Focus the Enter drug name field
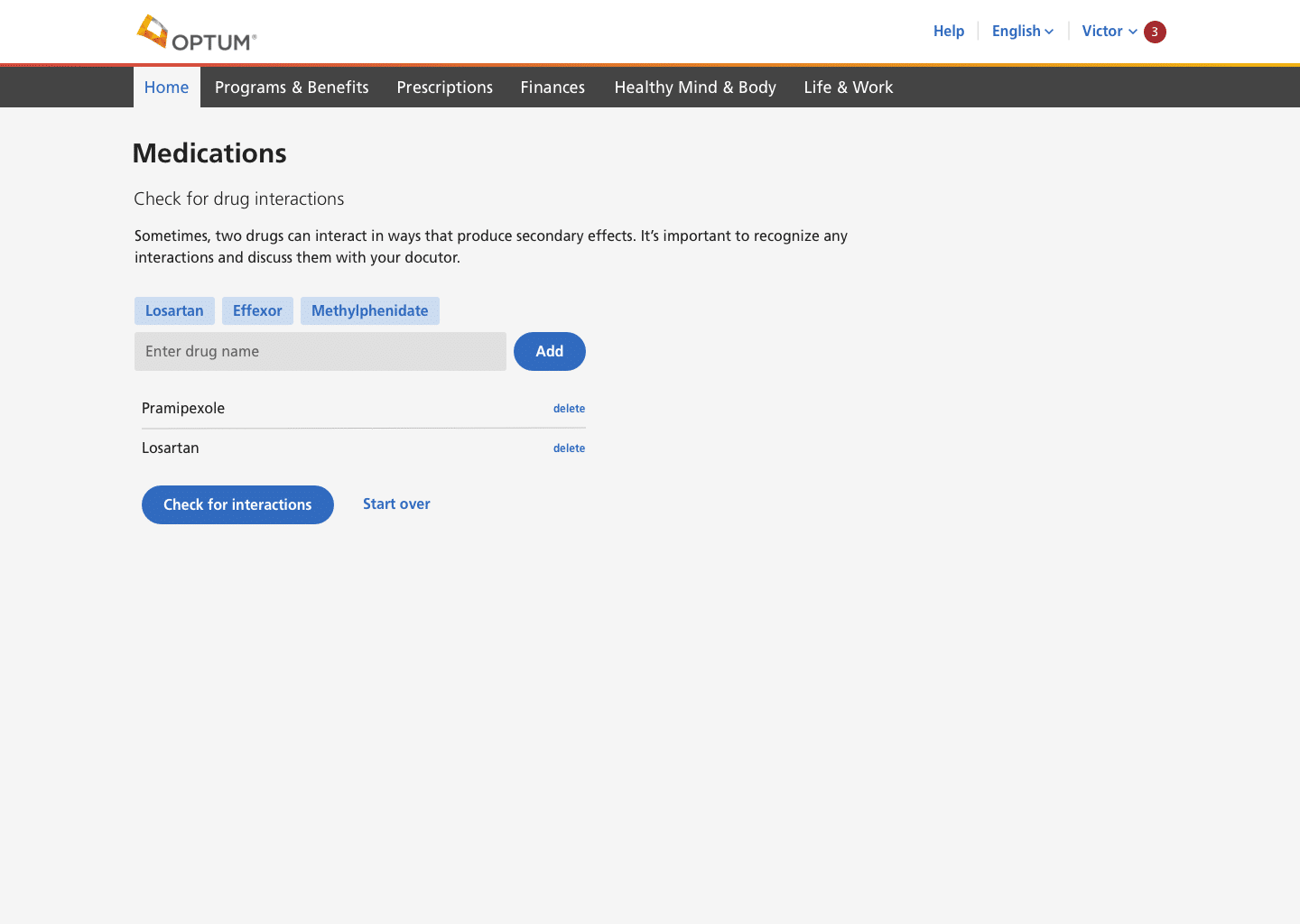The image size is (1300, 924). [320, 352]
